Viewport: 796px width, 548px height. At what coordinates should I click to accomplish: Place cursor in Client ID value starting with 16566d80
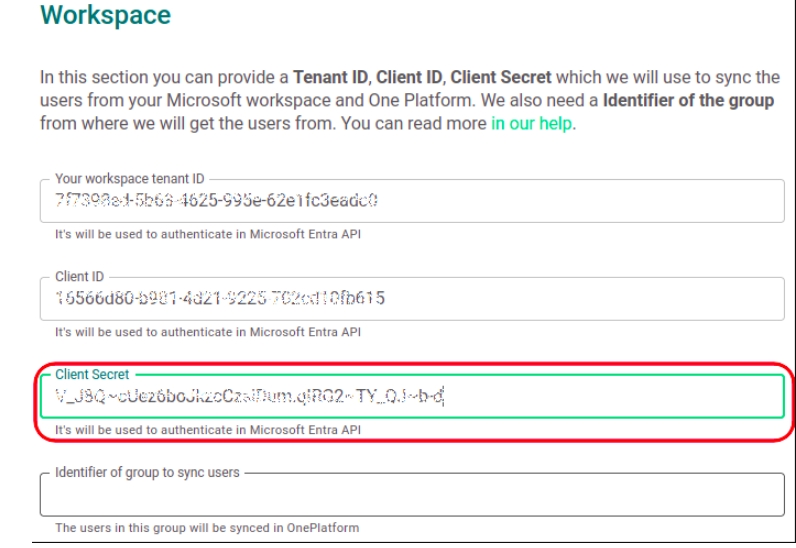(220, 299)
